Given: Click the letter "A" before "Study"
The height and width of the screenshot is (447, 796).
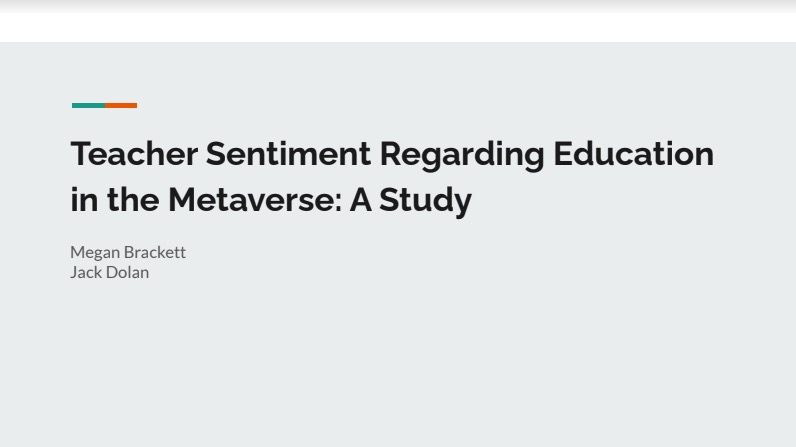Looking at the screenshot, I should 360,200.
